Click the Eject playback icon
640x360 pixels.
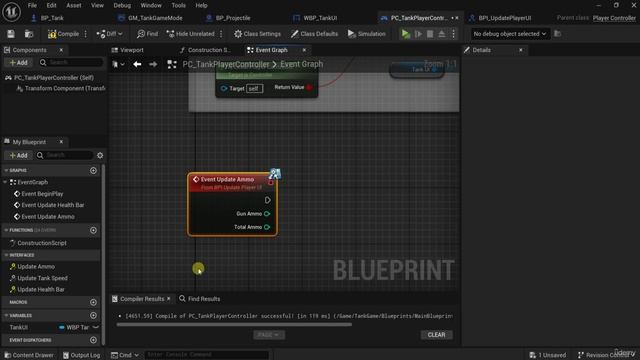(x=442, y=34)
